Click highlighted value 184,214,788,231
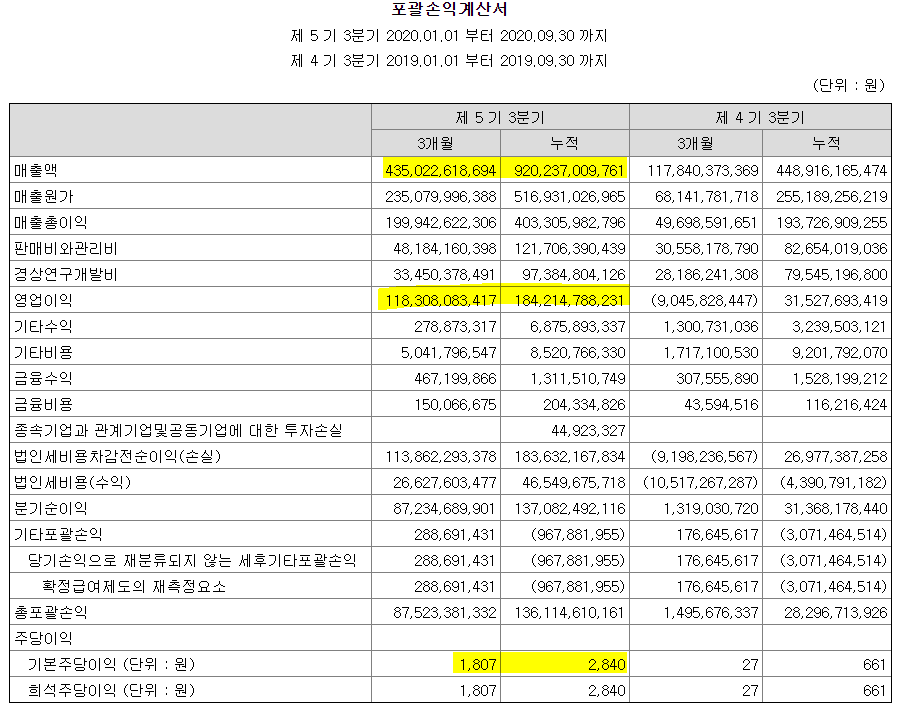Image resolution: width=901 pixels, height=704 pixels. pos(569,300)
